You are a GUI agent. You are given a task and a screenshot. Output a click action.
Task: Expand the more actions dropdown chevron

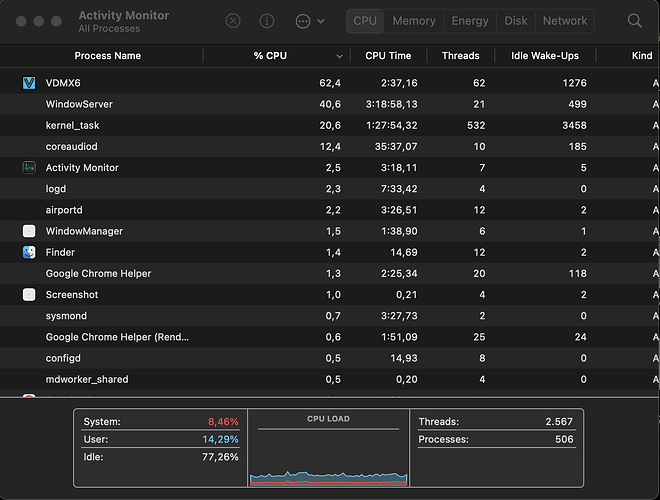pyautogui.click(x=321, y=21)
